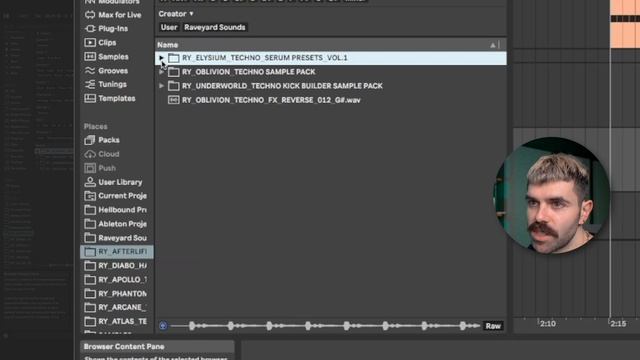Select RY_ATLAS_TE folder in Places

[116, 321]
